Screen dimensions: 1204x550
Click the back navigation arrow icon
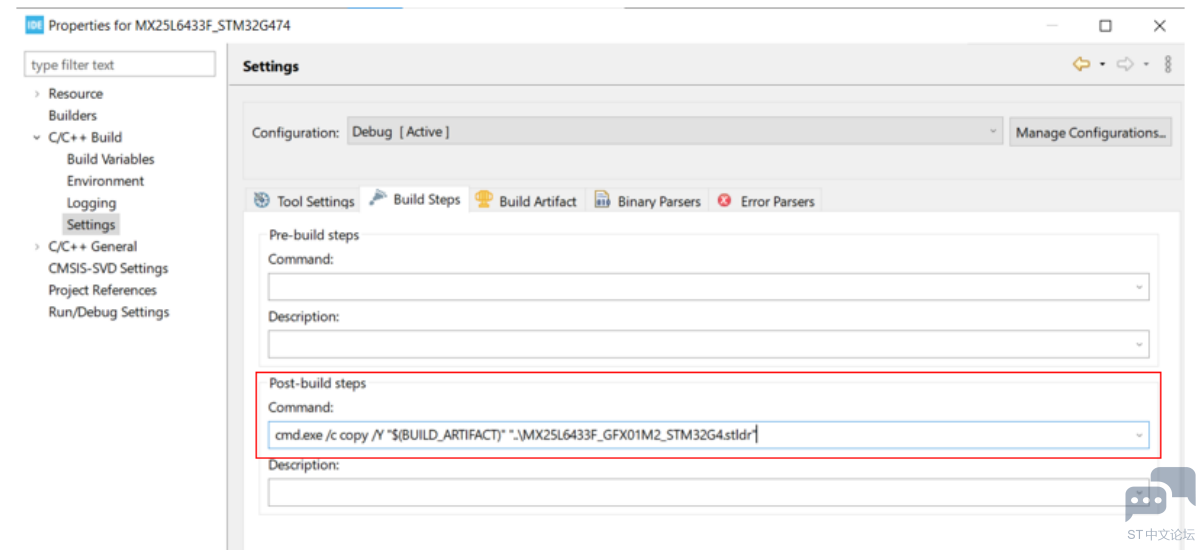[x=1081, y=64]
